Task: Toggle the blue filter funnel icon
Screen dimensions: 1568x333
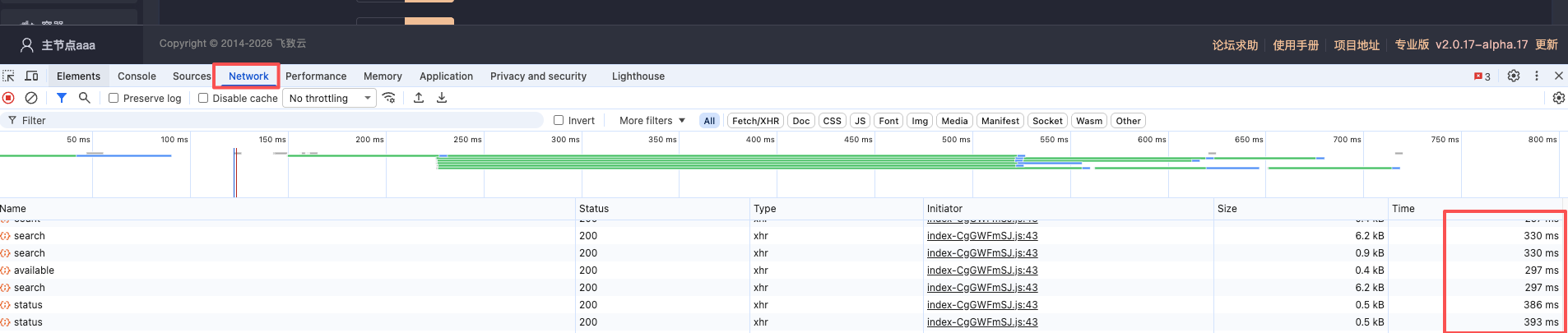Action: tap(62, 98)
